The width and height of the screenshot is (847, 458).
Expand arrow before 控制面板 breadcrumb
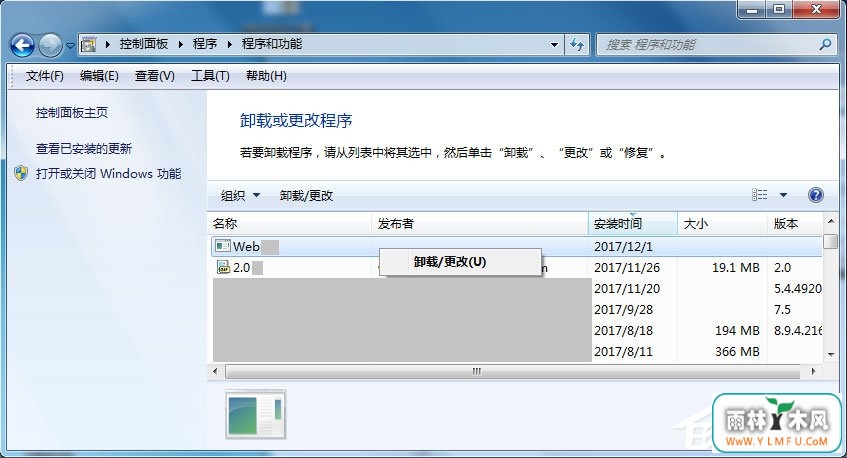point(107,45)
